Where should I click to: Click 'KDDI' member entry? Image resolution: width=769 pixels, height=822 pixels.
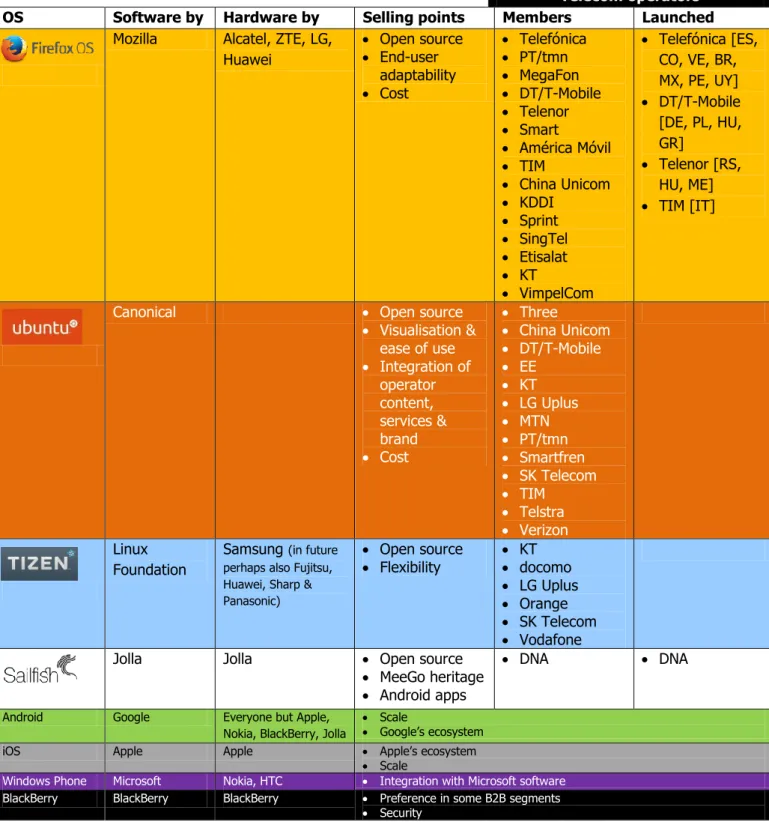(536, 202)
